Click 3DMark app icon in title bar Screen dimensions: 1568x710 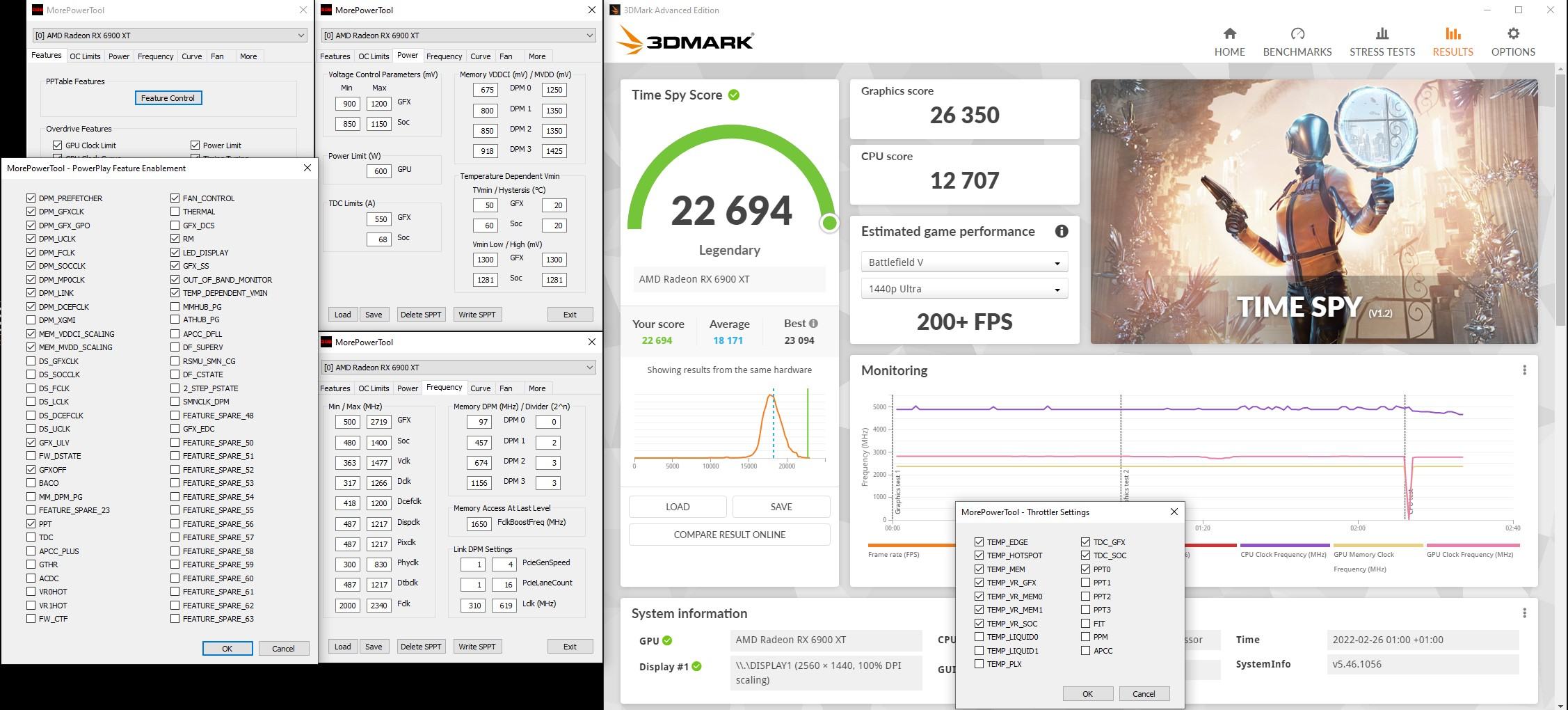[614, 10]
